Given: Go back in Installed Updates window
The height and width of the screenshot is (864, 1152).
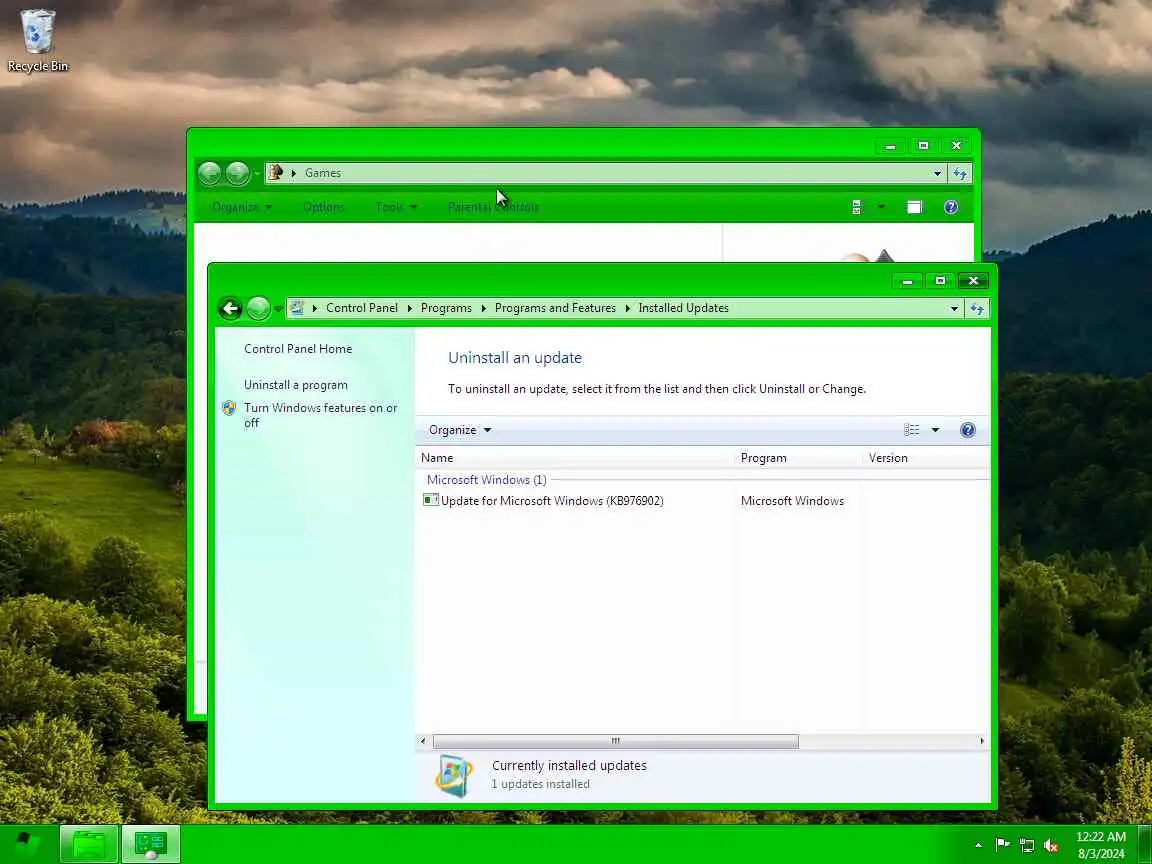Looking at the screenshot, I should click(x=230, y=309).
